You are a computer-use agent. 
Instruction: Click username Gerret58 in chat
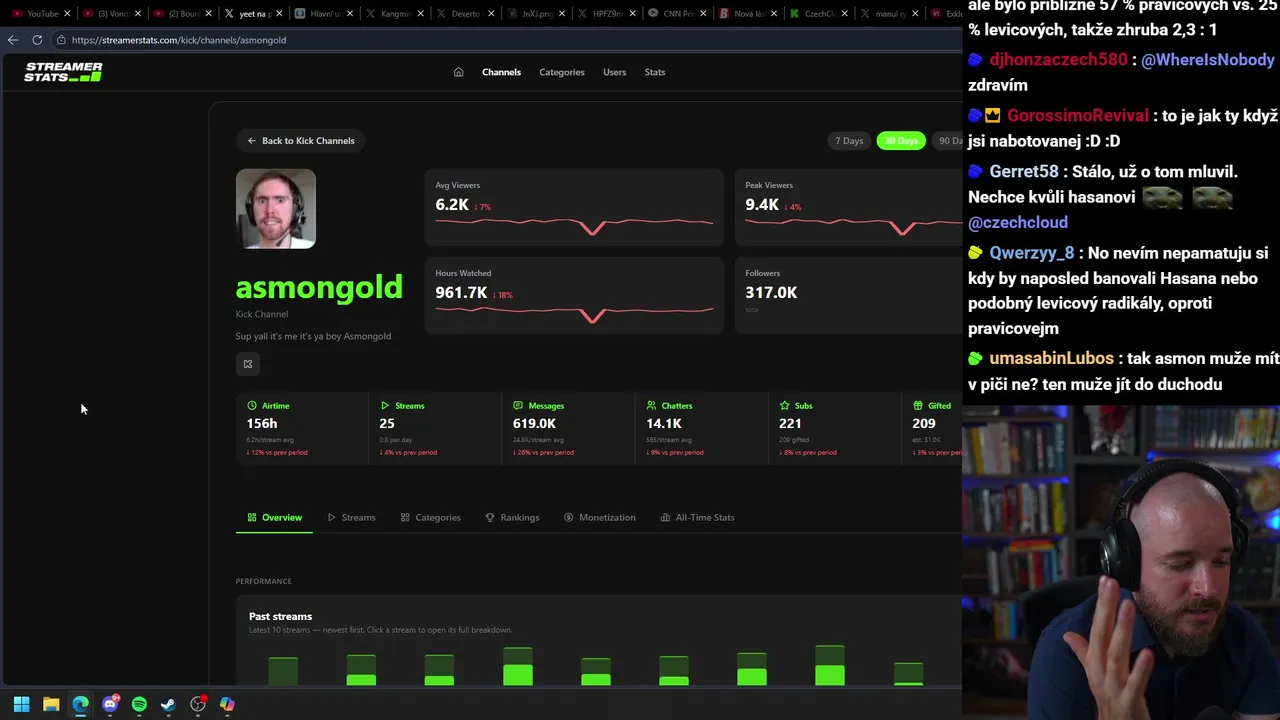[x=1024, y=172]
